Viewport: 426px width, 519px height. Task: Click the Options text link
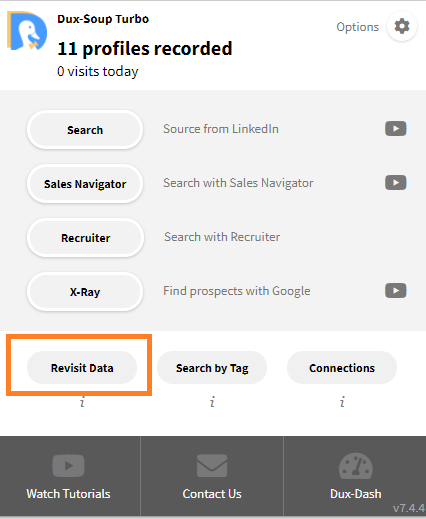point(357,27)
